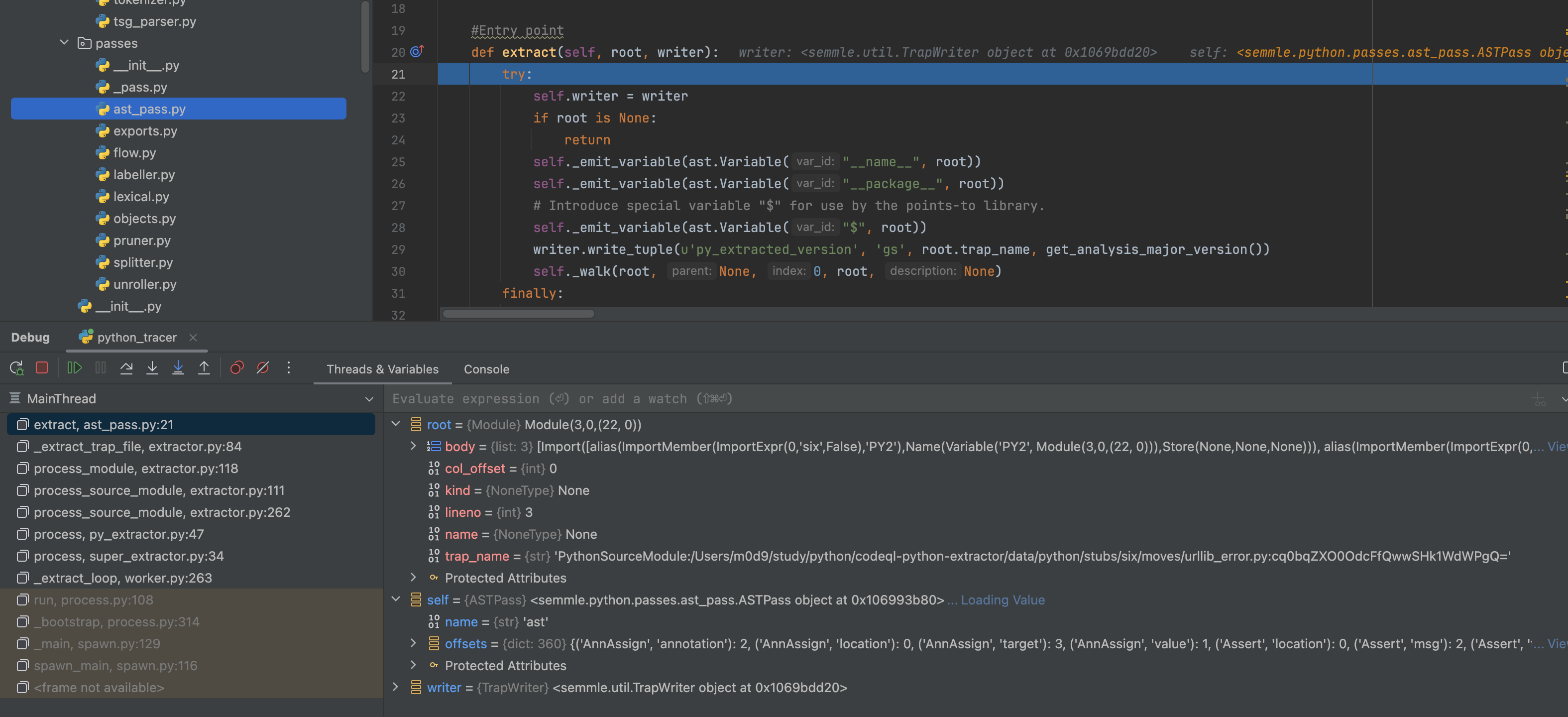Click the Rerun debug session icon
This screenshot has height=717, width=1568.
(16, 367)
